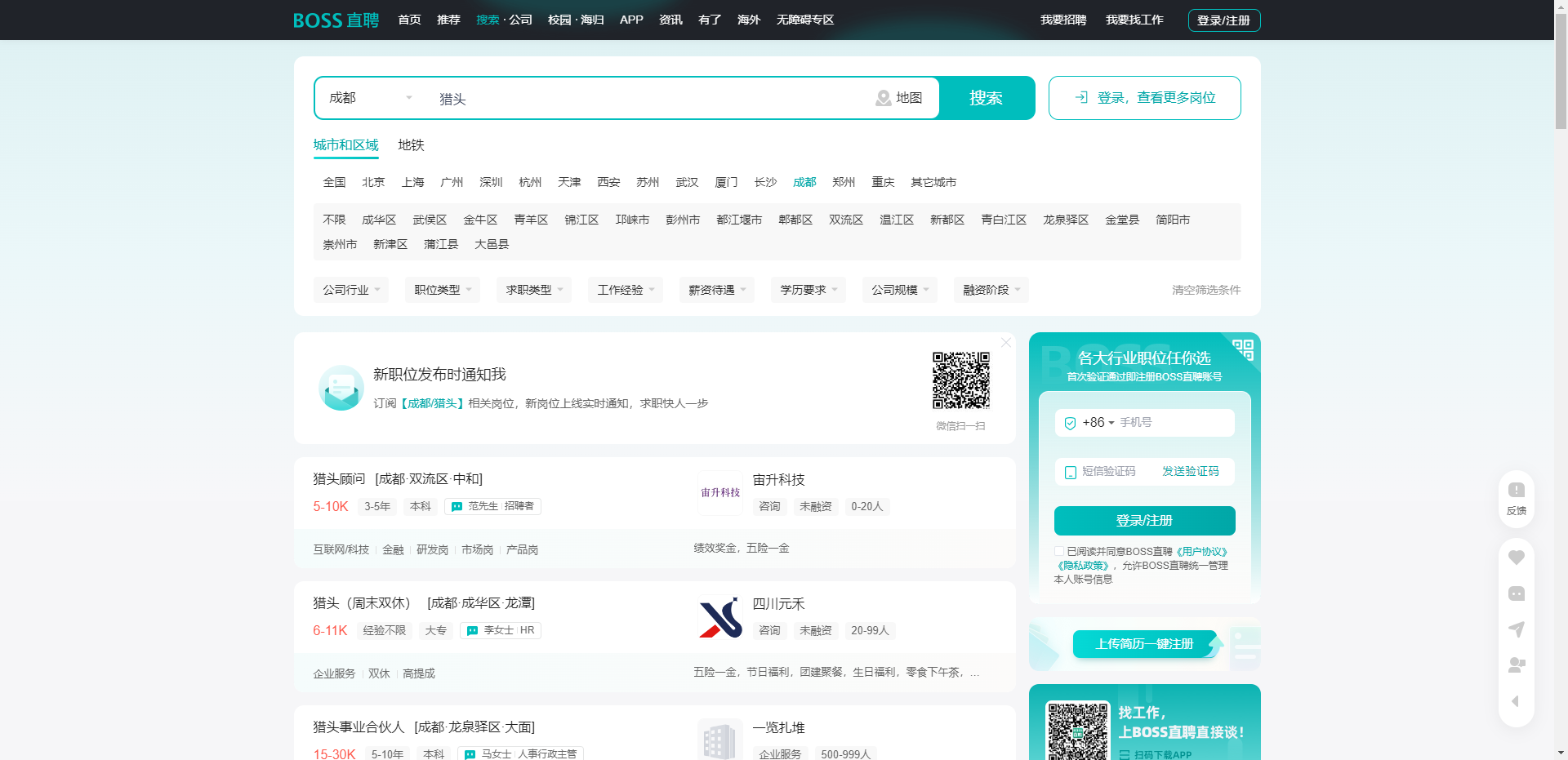This screenshot has width=1568, height=760.
Task: Switch to QR code login corner icon
Action: coord(1243,349)
